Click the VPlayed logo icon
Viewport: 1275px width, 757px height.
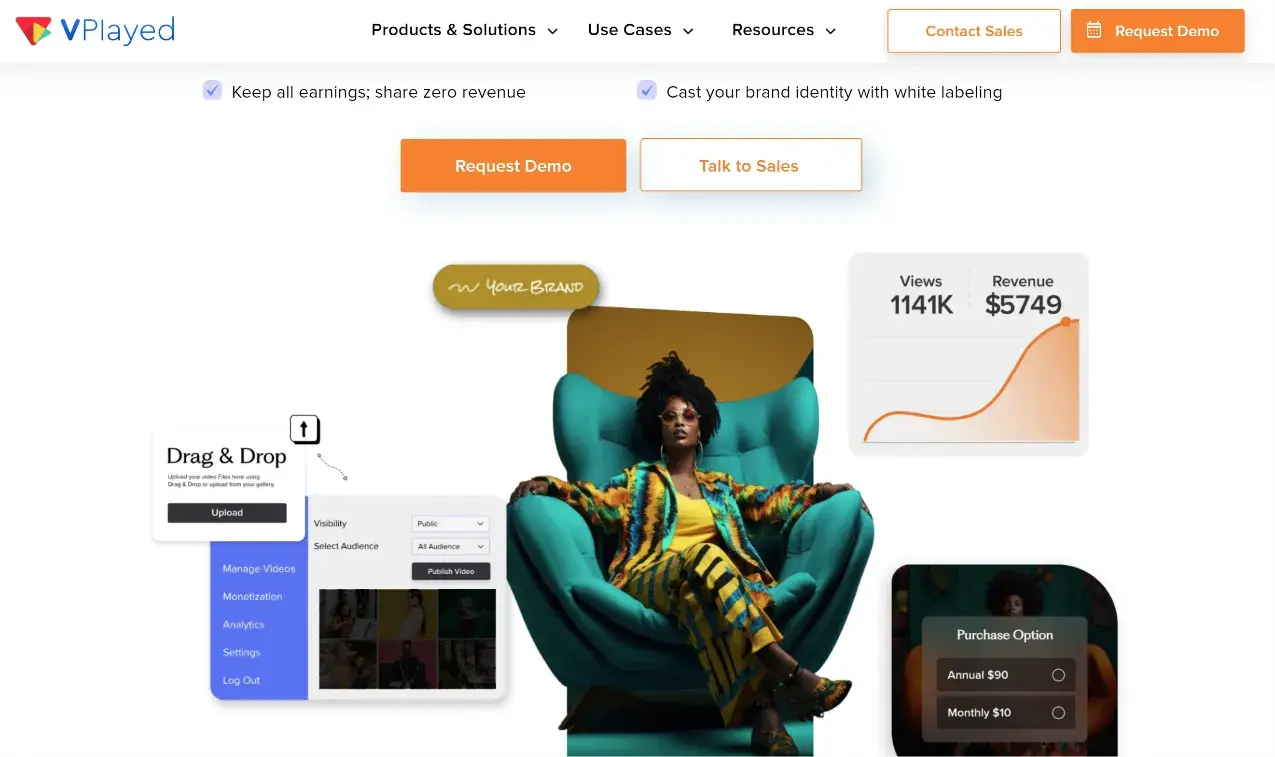tap(33, 30)
